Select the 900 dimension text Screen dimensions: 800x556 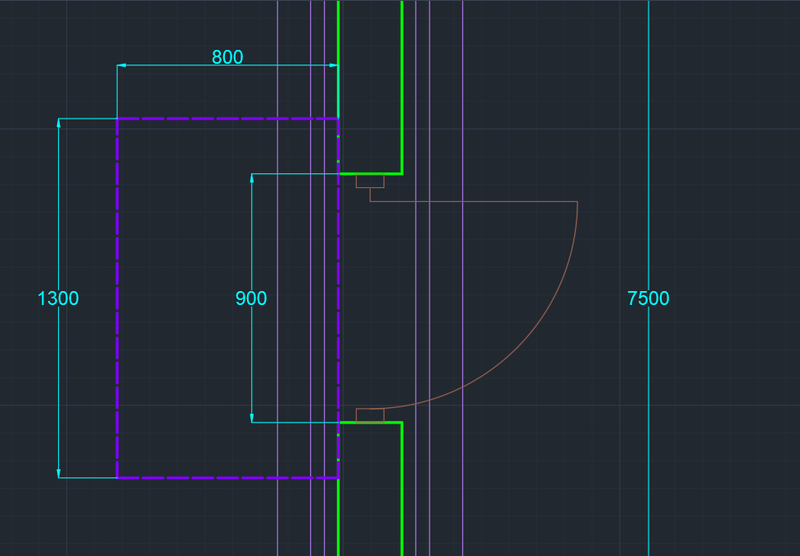(251, 298)
